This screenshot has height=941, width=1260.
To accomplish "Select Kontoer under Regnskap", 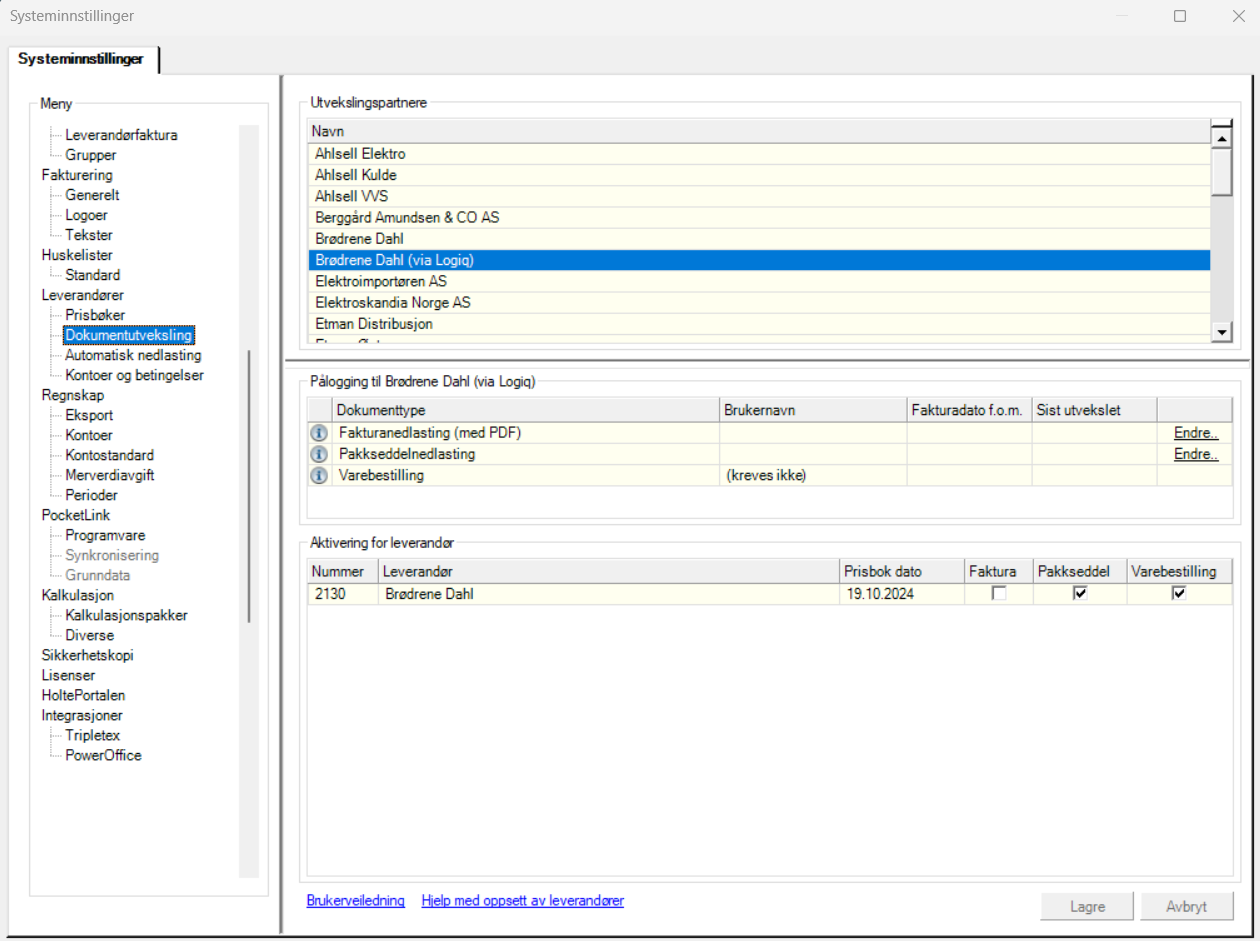I will 89,435.
